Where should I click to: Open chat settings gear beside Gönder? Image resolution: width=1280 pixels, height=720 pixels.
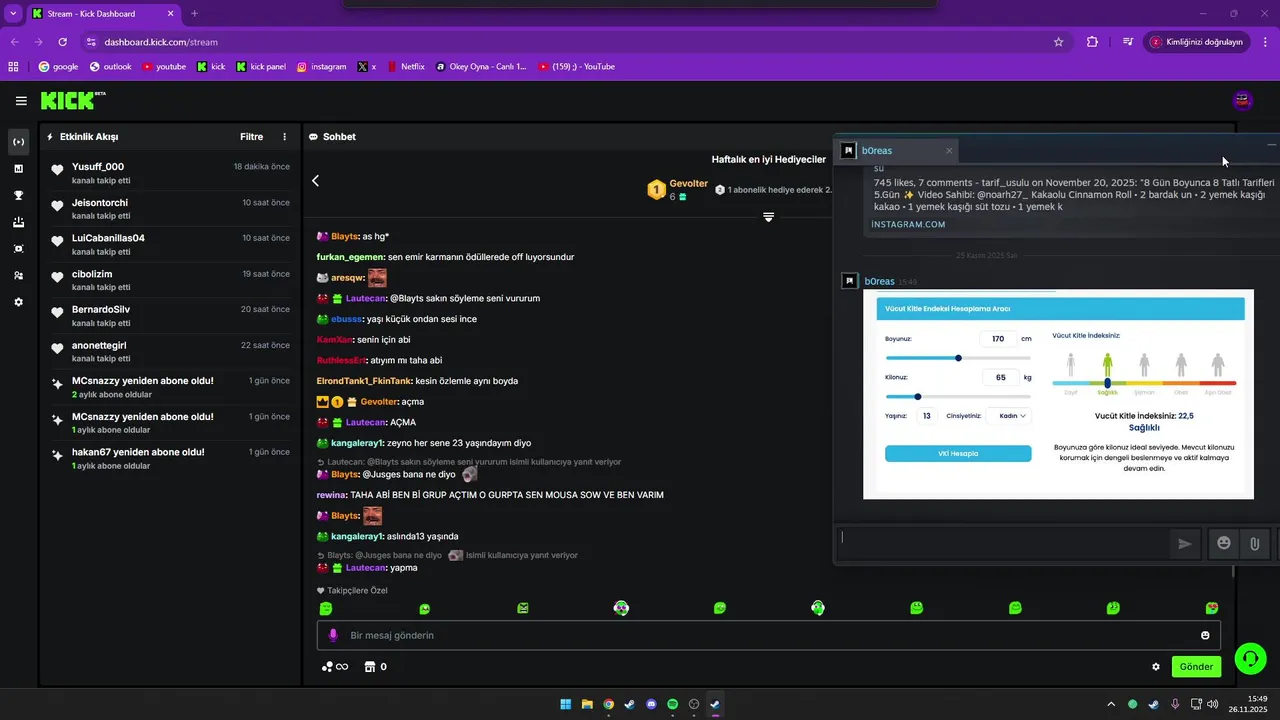tap(1156, 667)
